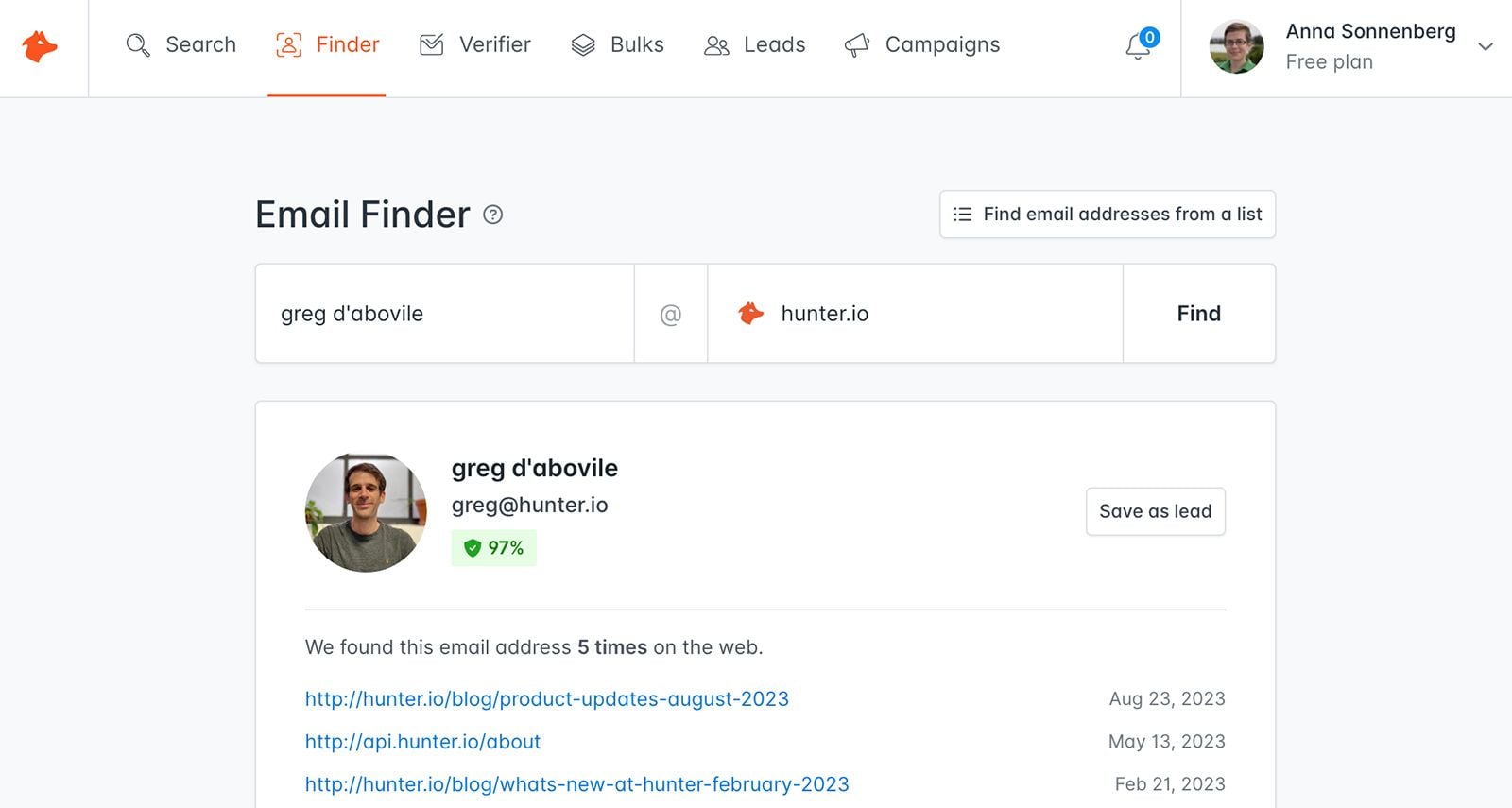The width and height of the screenshot is (1512, 808).
Task: Click the greg d'abovile result name
Action: pyautogui.click(x=535, y=468)
